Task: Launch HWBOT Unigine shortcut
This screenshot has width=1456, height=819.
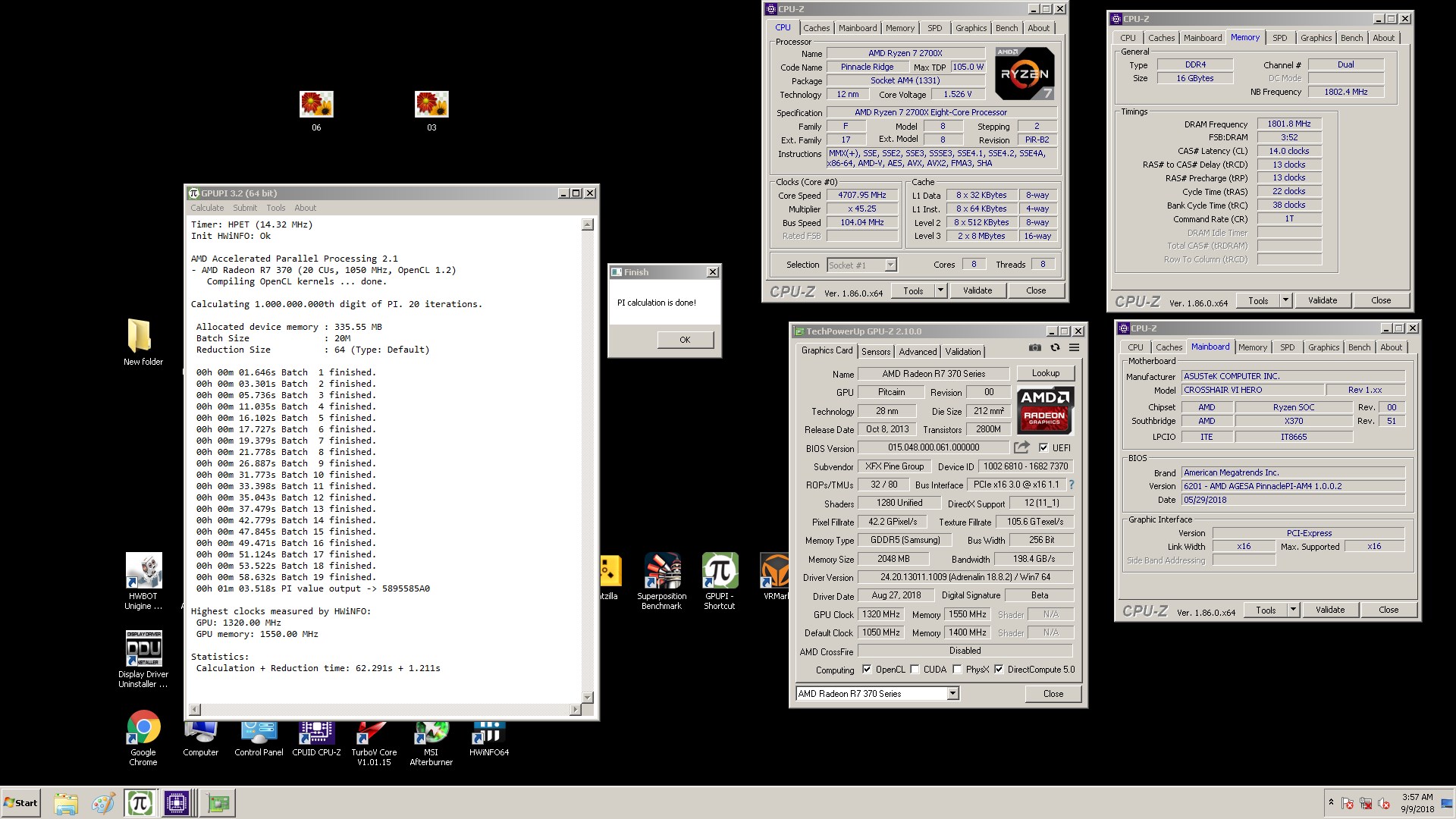Action: pos(143,582)
